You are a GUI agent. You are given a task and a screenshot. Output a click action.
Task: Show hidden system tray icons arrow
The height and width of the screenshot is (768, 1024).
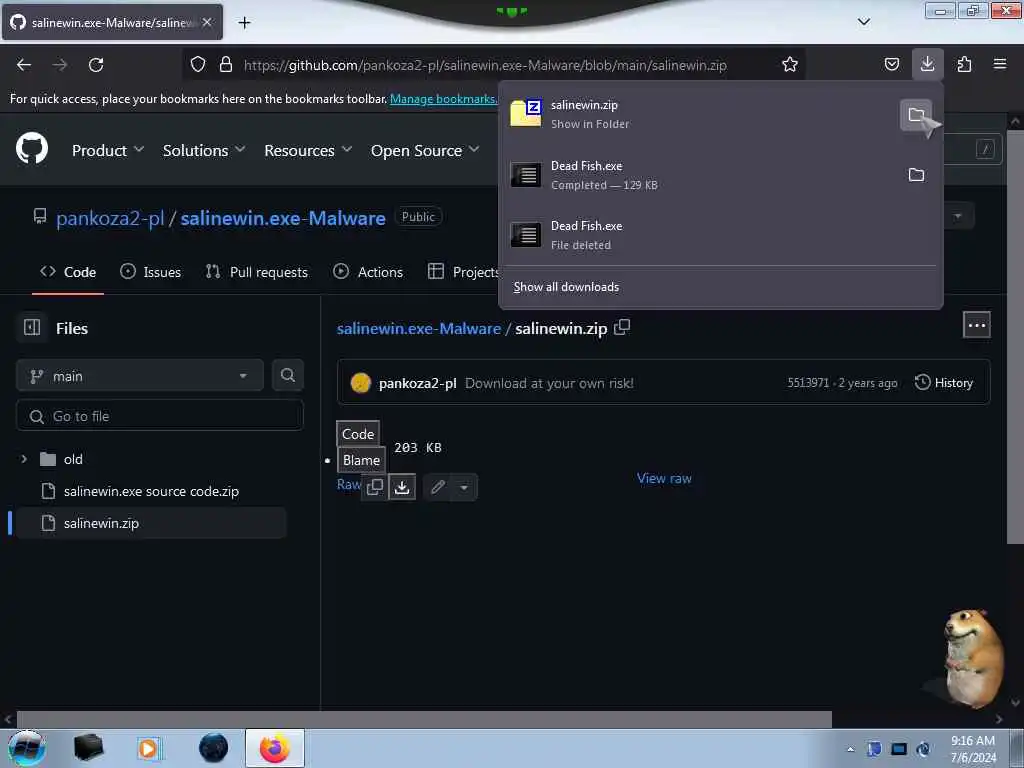[x=850, y=749]
